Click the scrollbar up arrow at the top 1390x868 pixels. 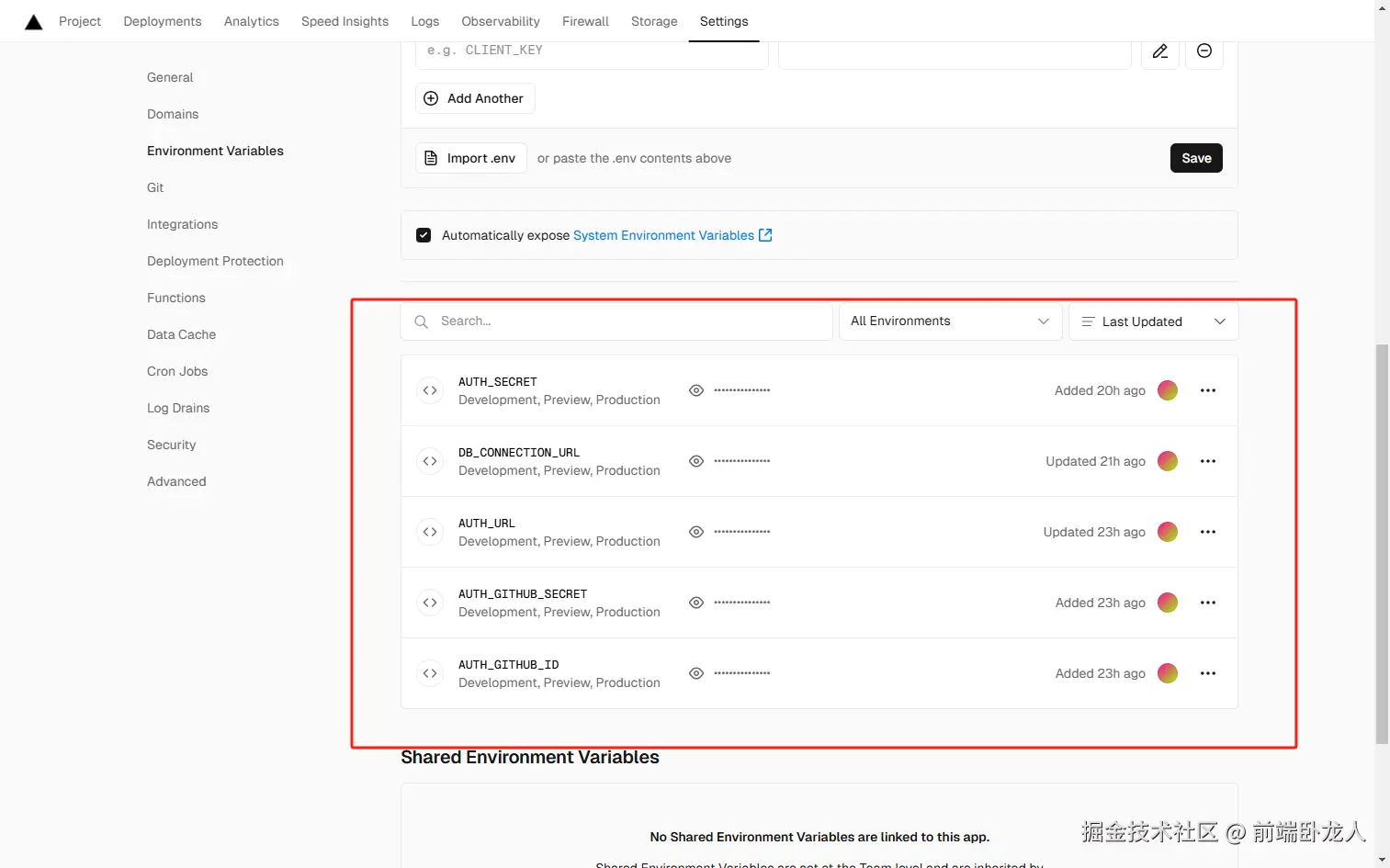[1382, 7]
